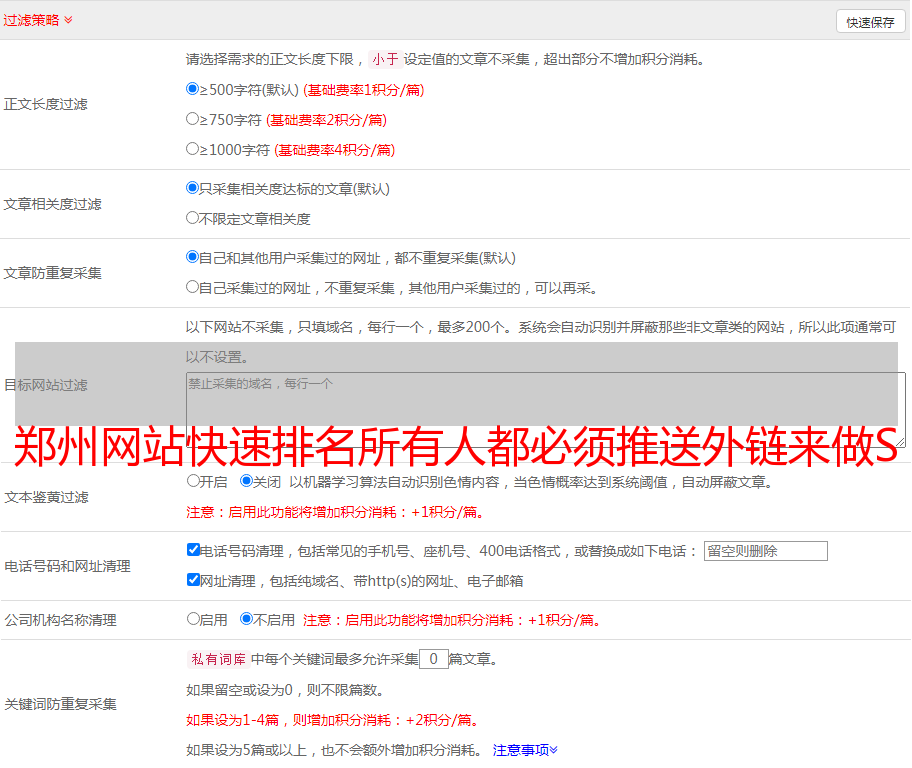Viewport: 912px width, 768px height.
Task: Turn on 文本鉴黄过滤 with 开启
Action: 193,481
